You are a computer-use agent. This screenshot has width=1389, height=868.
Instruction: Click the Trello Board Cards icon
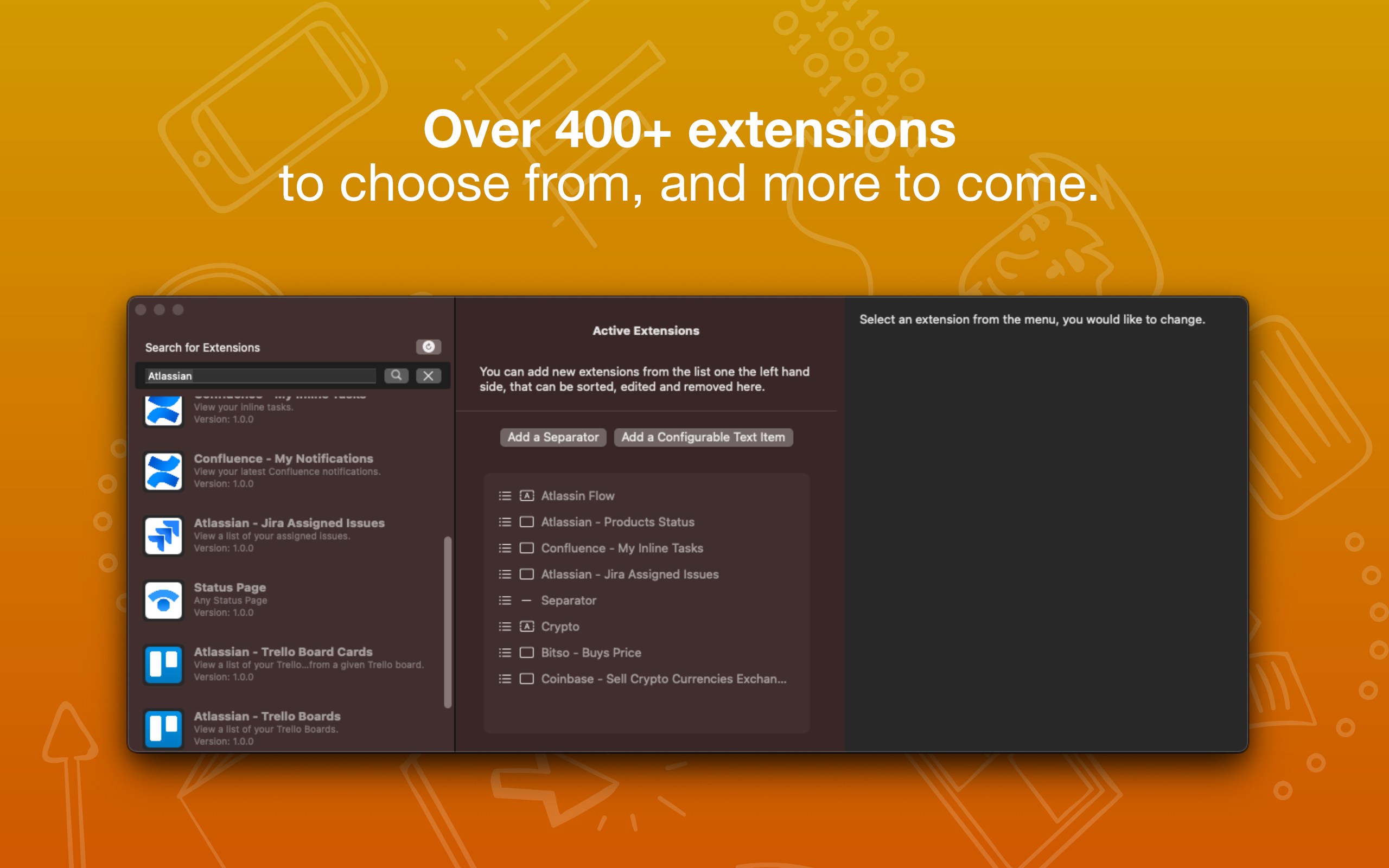163,664
